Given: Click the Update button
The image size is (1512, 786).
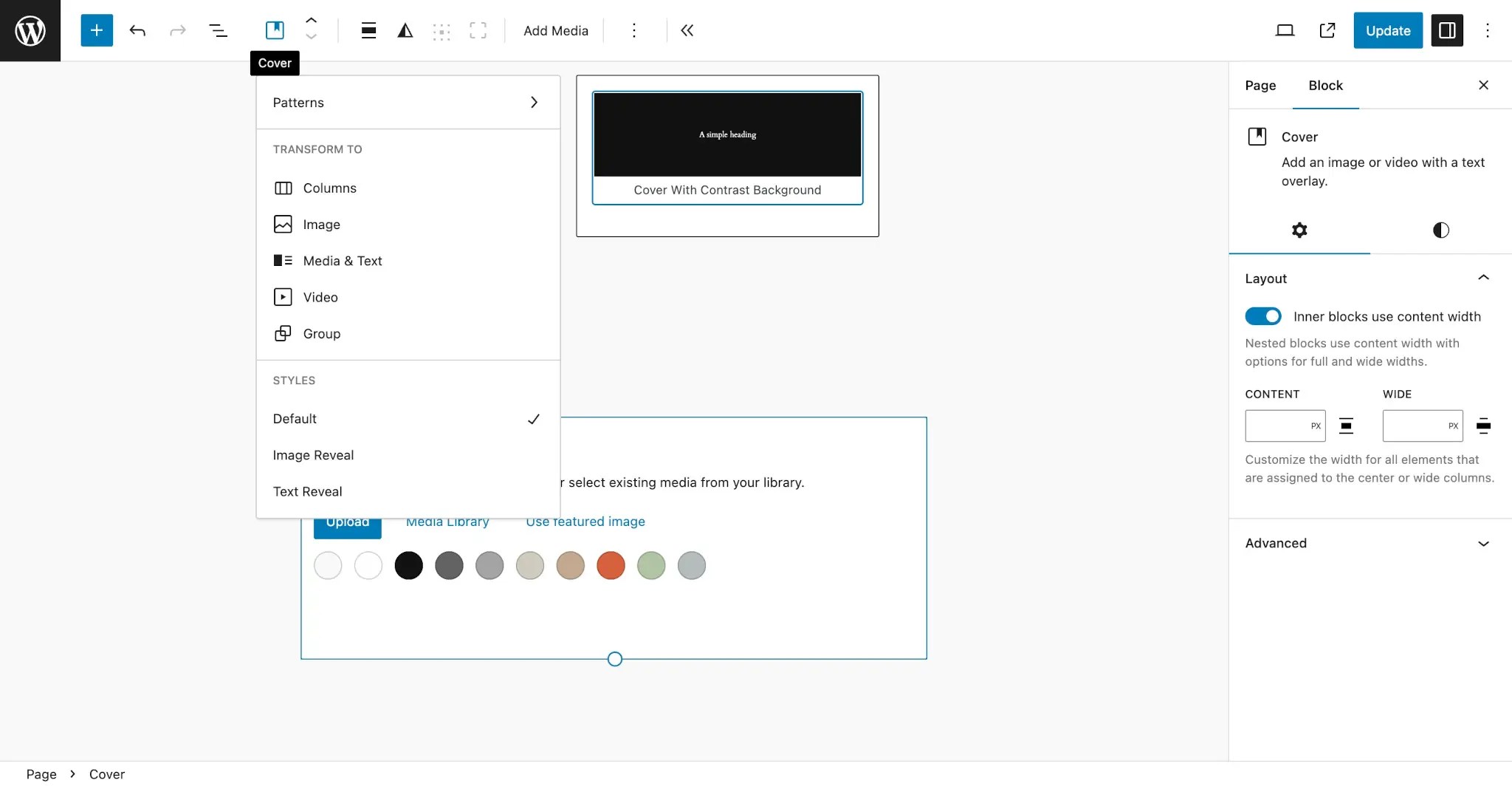Looking at the screenshot, I should pyautogui.click(x=1387, y=30).
